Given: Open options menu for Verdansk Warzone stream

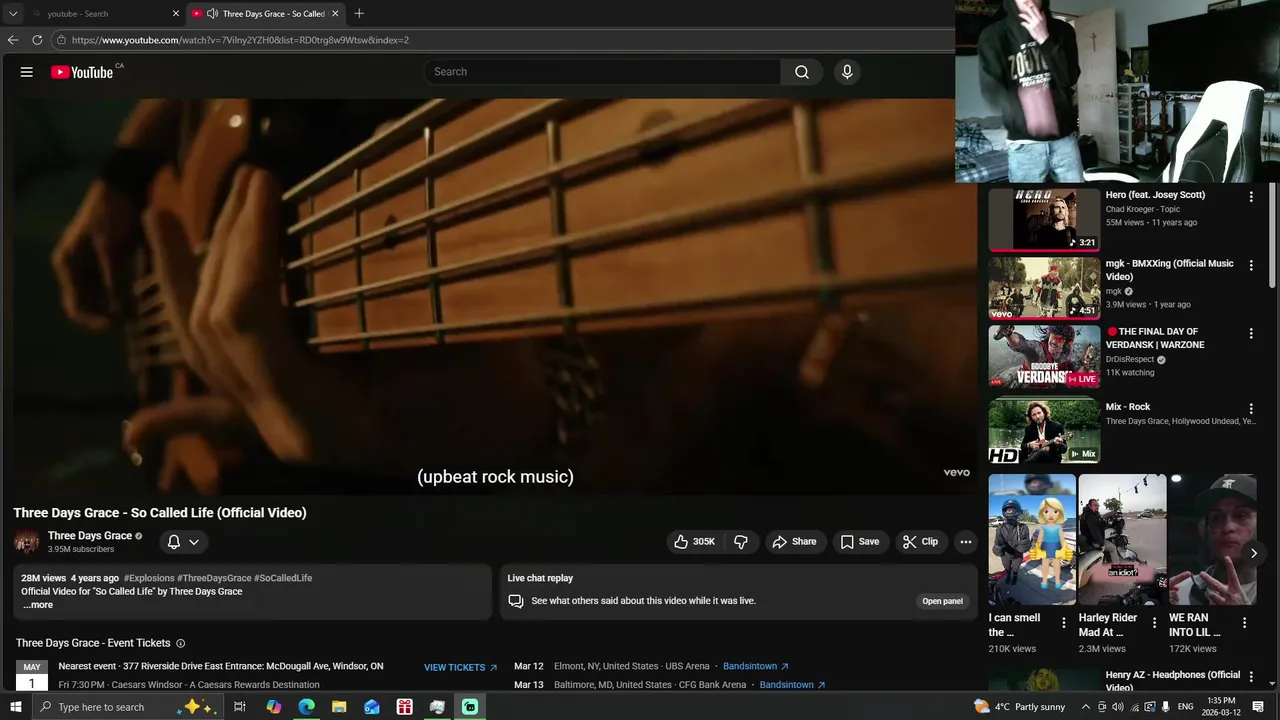Looking at the screenshot, I should pos(1251,333).
